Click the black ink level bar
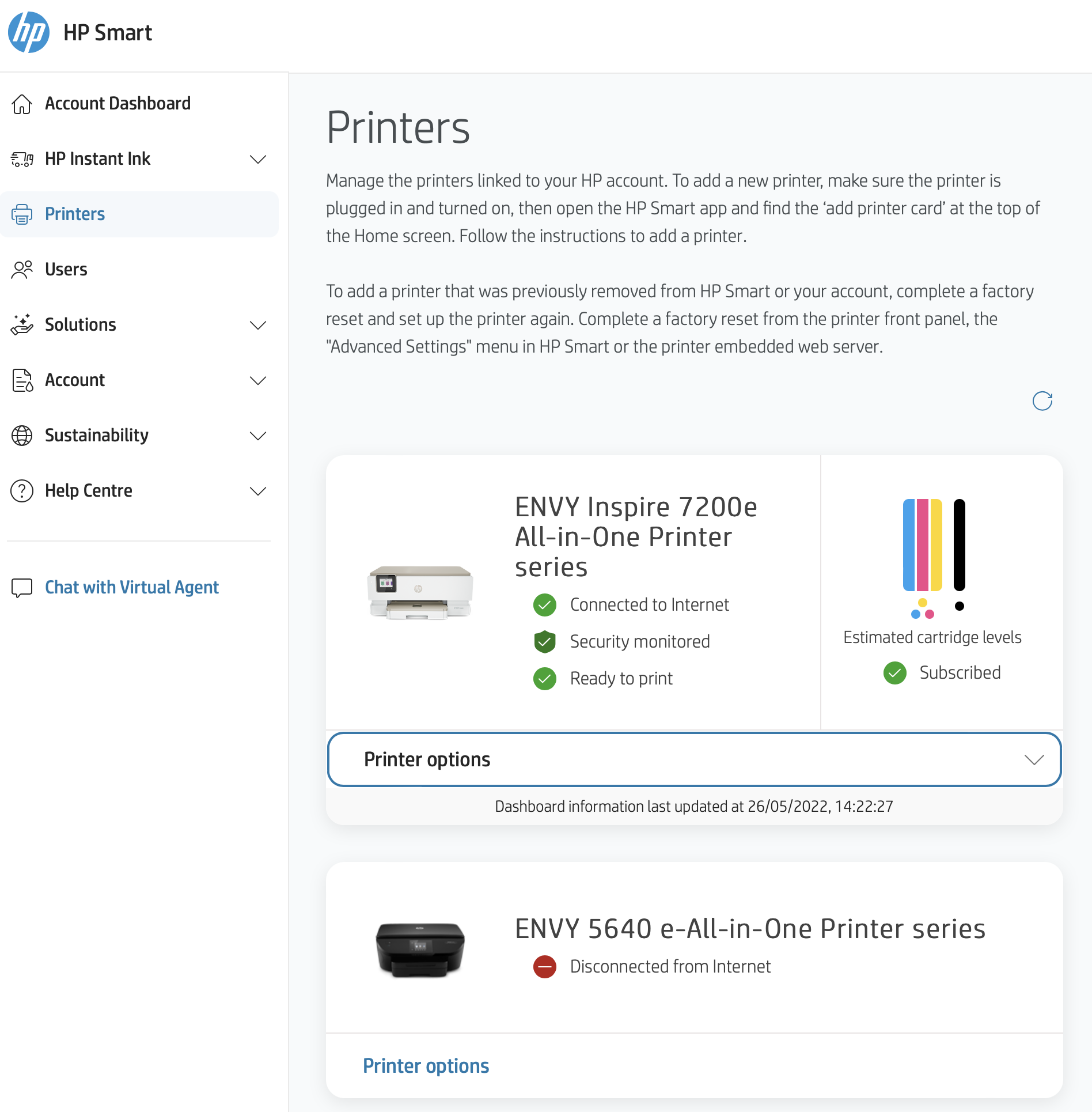Image resolution: width=1092 pixels, height=1112 pixels. click(x=960, y=545)
